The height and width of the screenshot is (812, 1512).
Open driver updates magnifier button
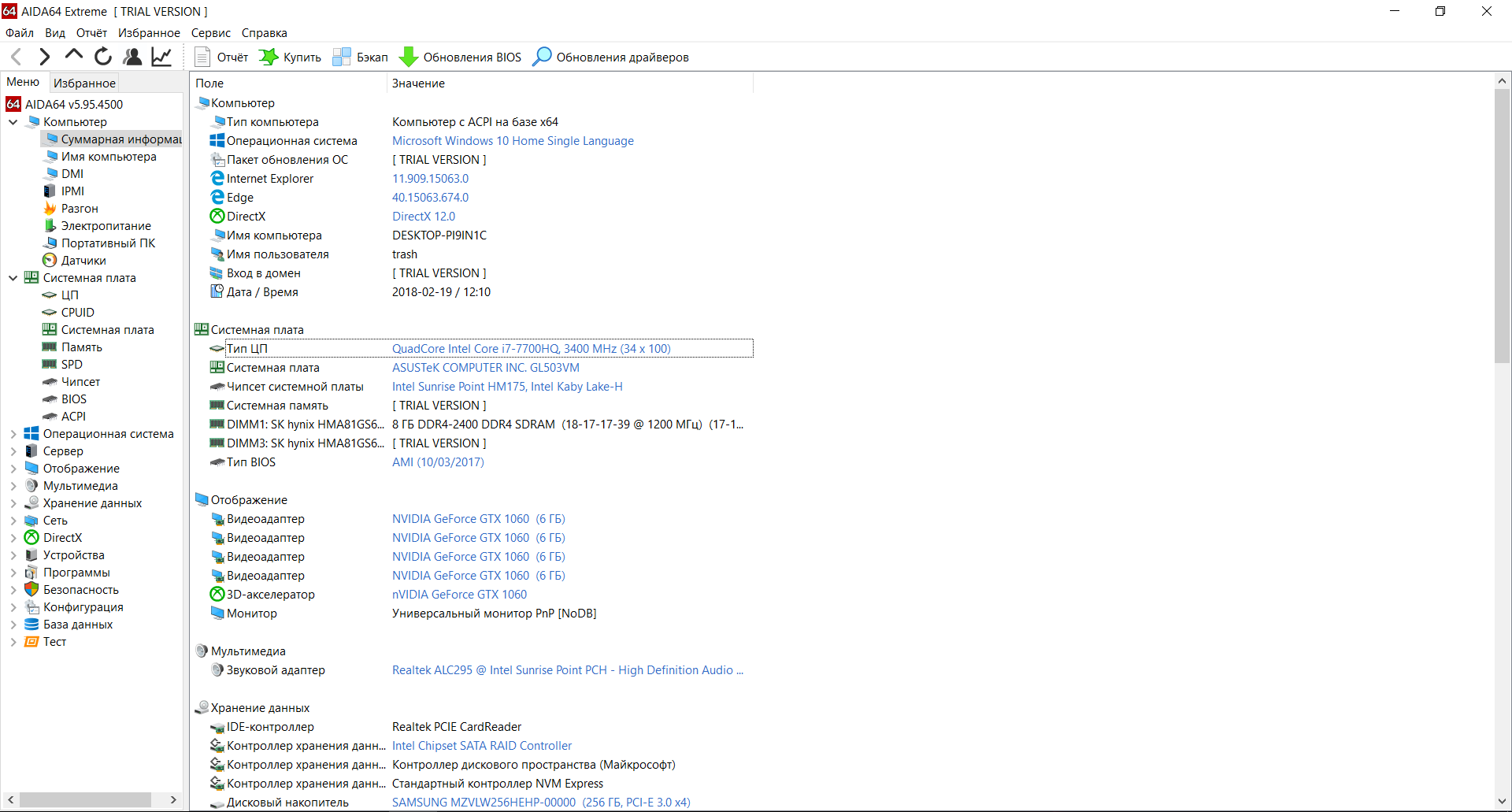pyautogui.click(x=611, y=57)
